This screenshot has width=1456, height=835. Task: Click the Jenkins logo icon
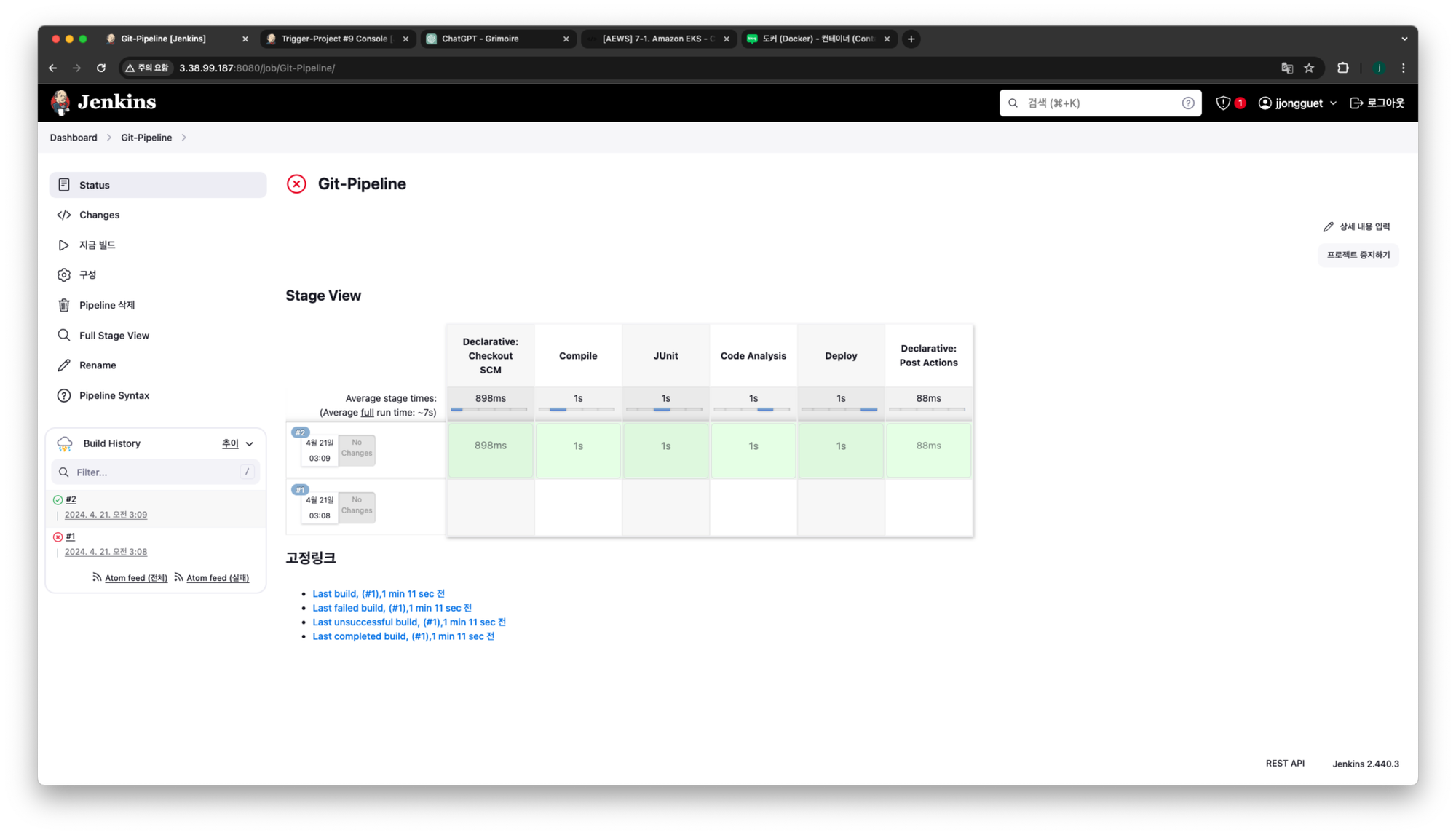(60, 103)
